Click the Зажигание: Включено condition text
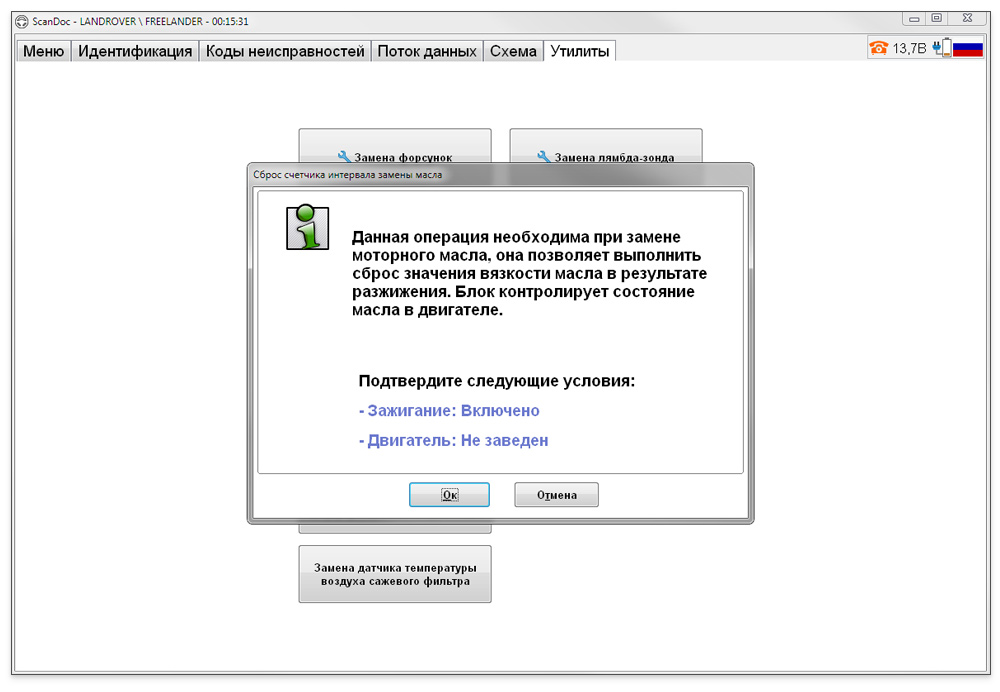 (x=449, y=411)
